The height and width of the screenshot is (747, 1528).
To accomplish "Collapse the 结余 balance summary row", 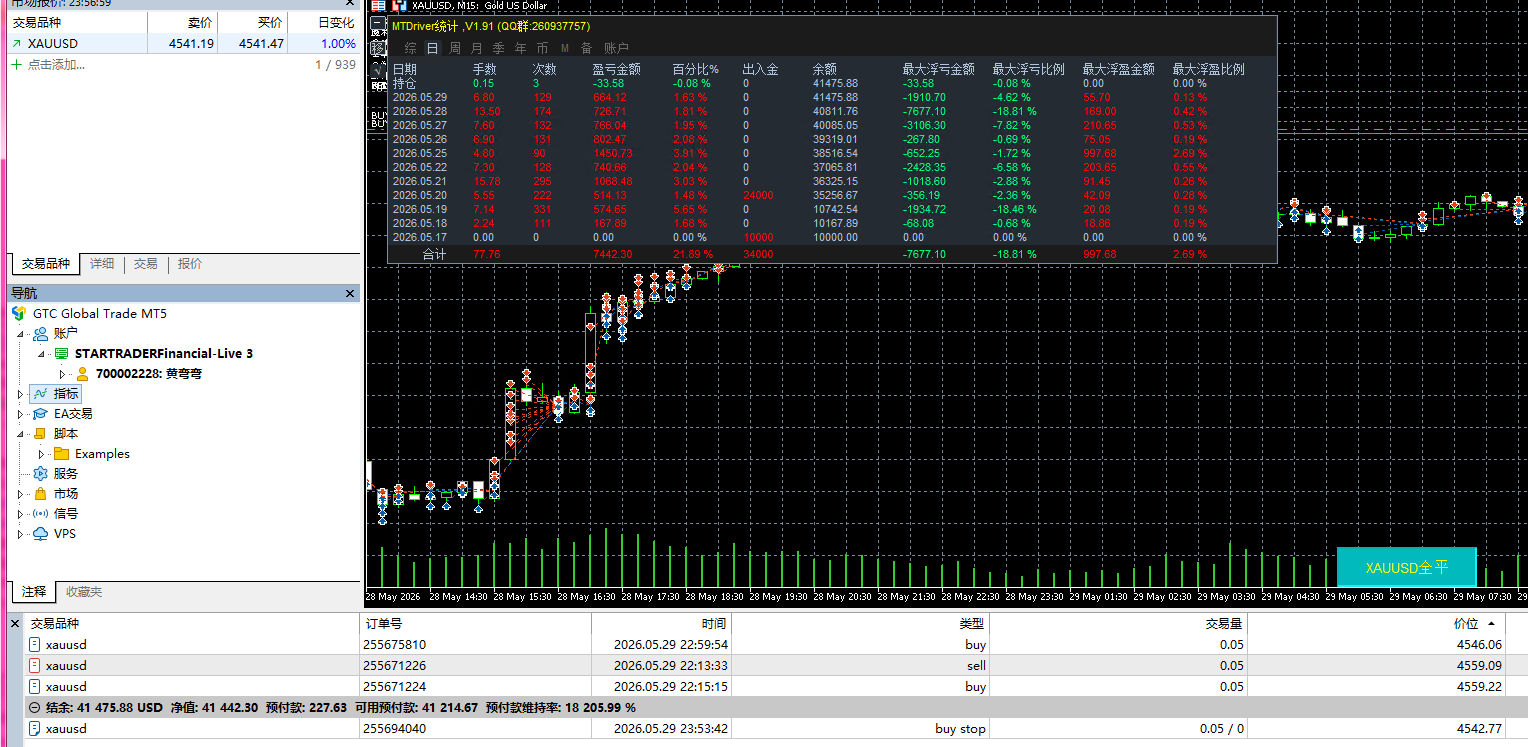I will tap(35, 708).
